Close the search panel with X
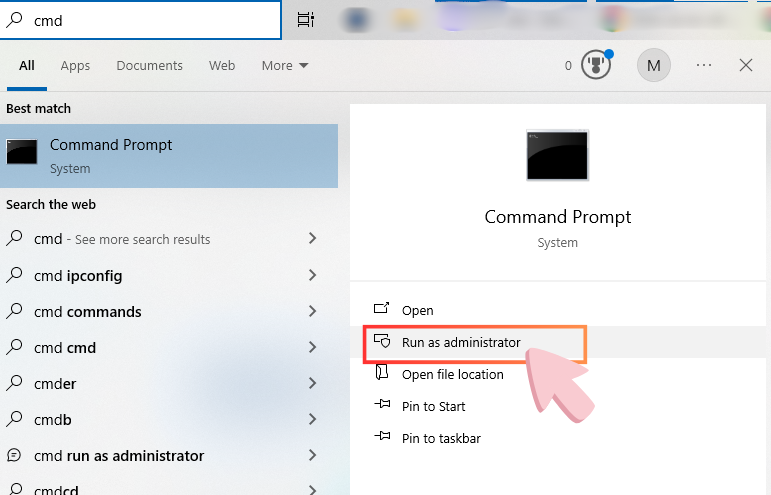771x495 pixels. [746, 65]
